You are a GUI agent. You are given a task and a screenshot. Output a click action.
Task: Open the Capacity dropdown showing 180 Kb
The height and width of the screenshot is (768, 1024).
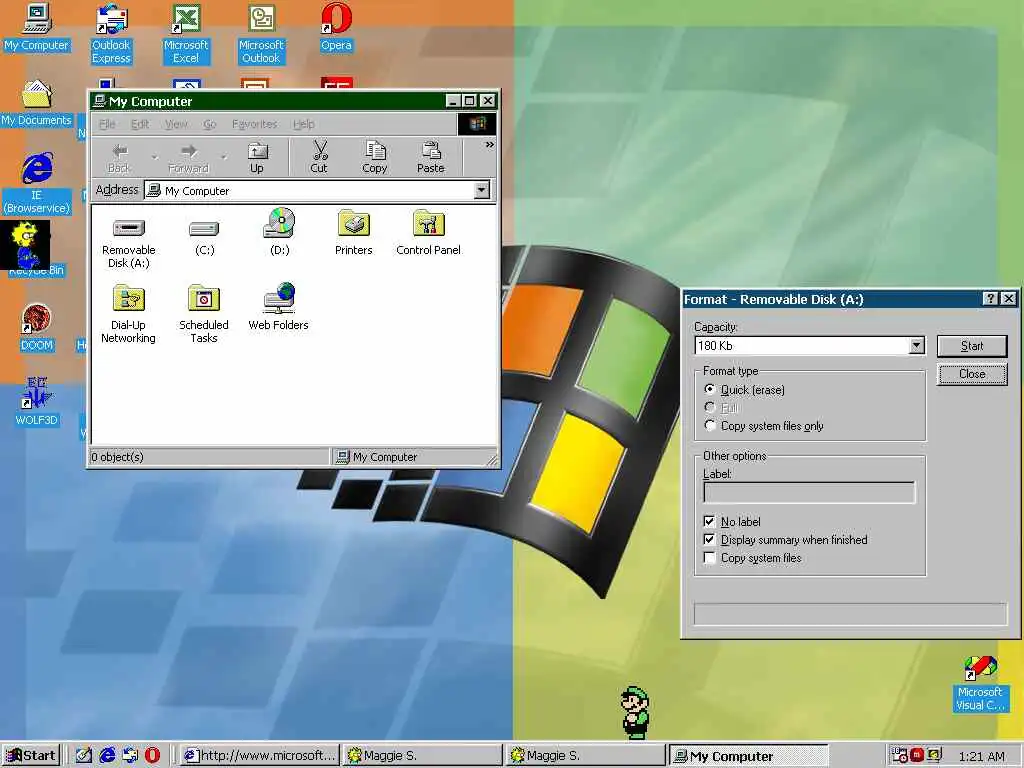point(917,345)
